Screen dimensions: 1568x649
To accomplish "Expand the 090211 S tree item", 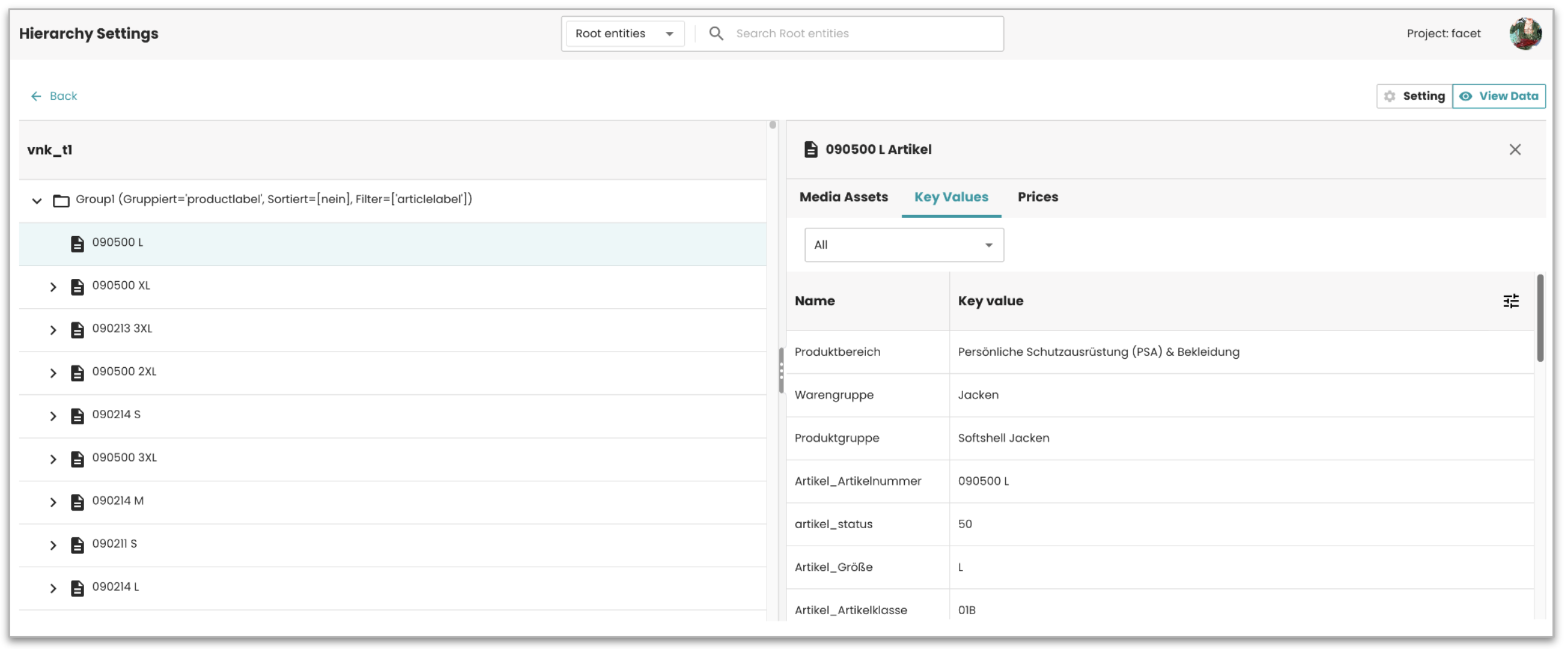I will click(x=53, y=545).
